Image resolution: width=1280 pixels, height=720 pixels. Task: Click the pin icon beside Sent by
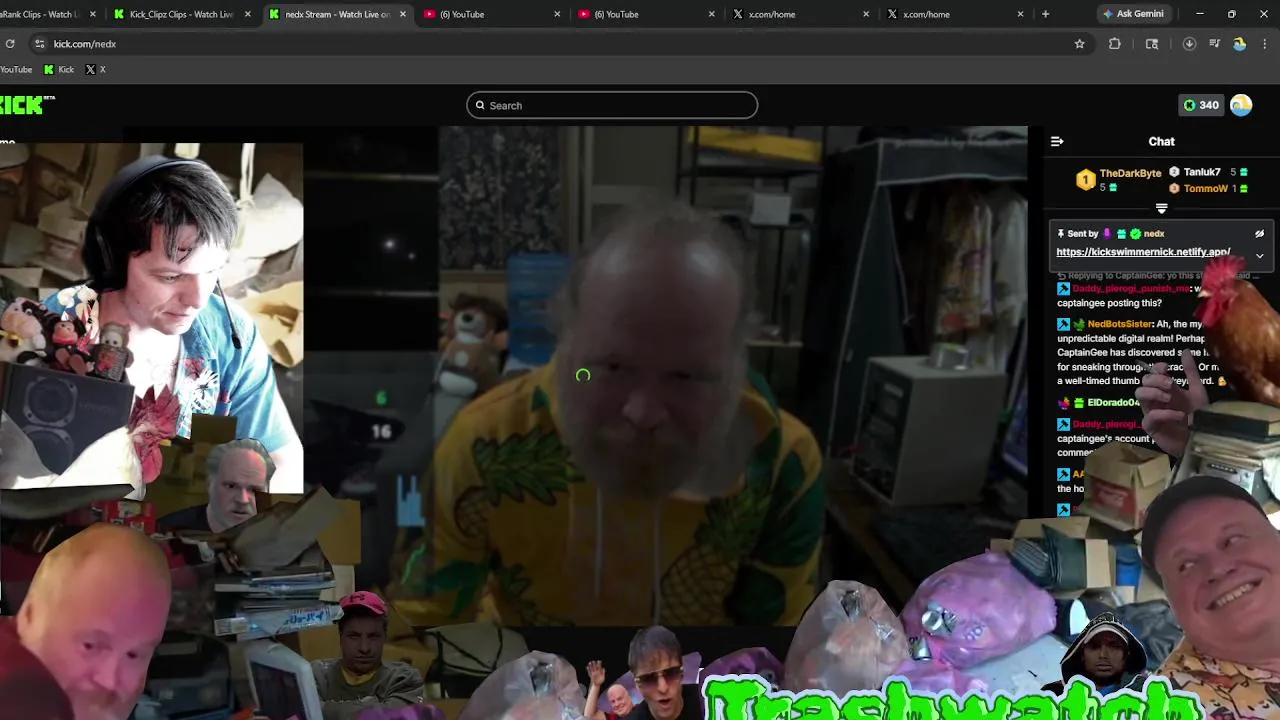[1060, 234]
